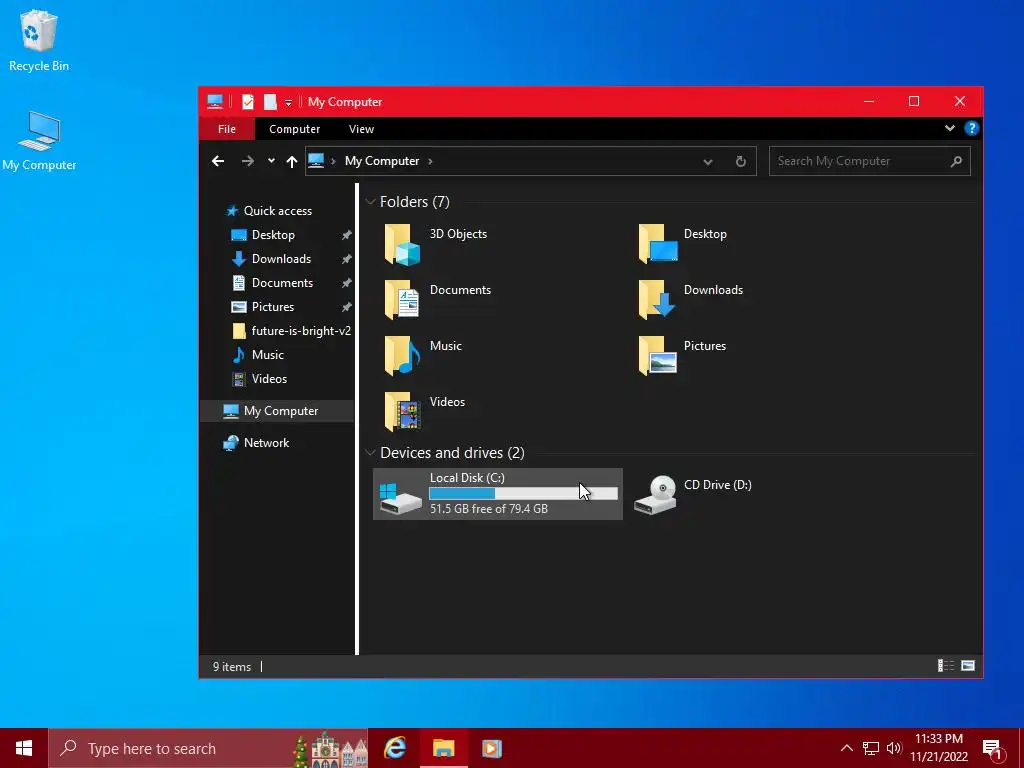Minimize the My Computer window

click(x=869, y=101)
